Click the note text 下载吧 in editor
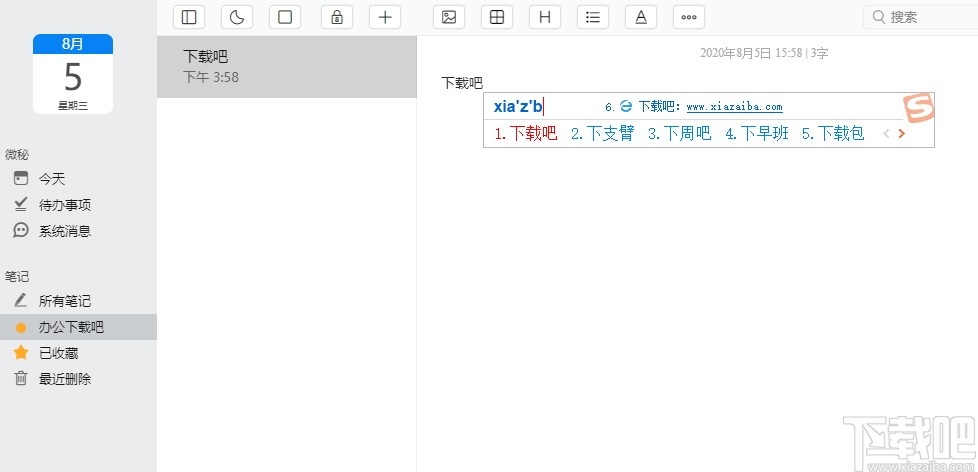This screenshot has height=472, width=978. [462, 83]
